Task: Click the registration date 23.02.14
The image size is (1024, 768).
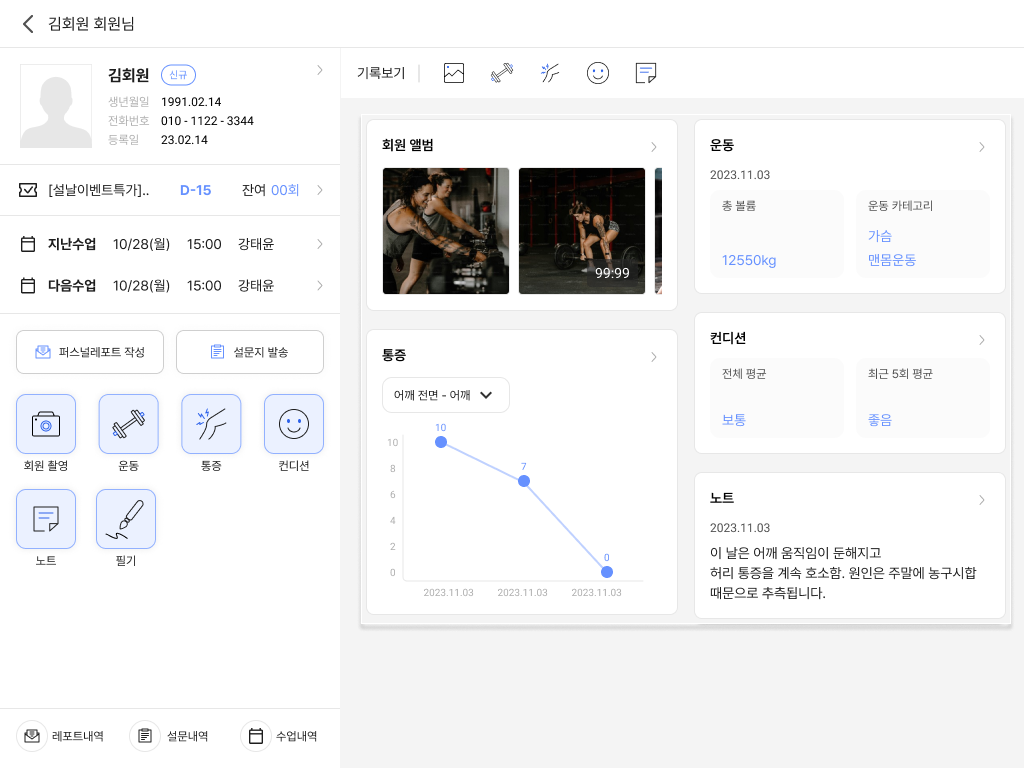Action: 184,140
